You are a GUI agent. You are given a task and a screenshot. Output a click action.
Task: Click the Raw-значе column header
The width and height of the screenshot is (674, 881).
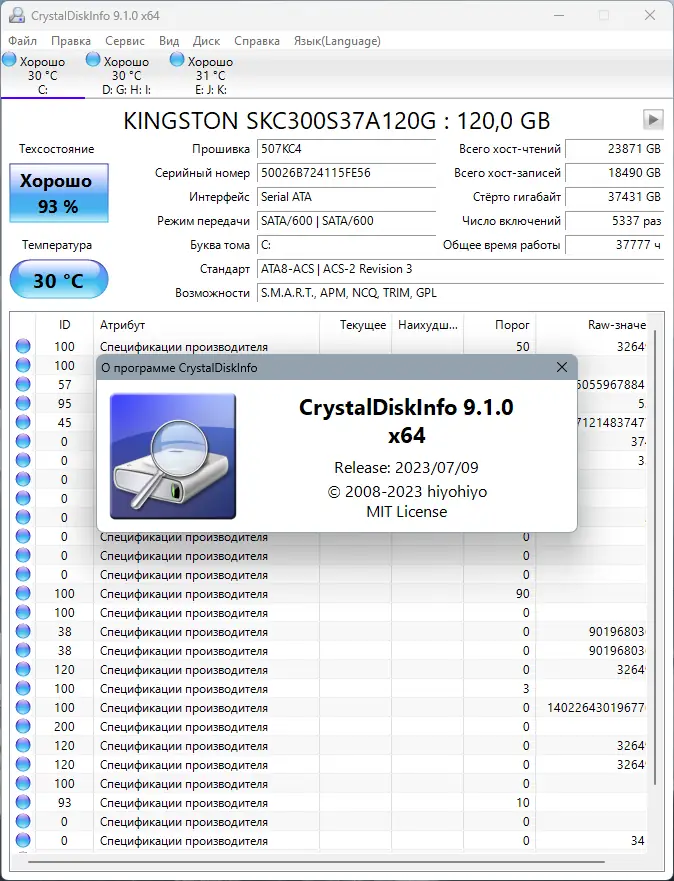[591, 325]
